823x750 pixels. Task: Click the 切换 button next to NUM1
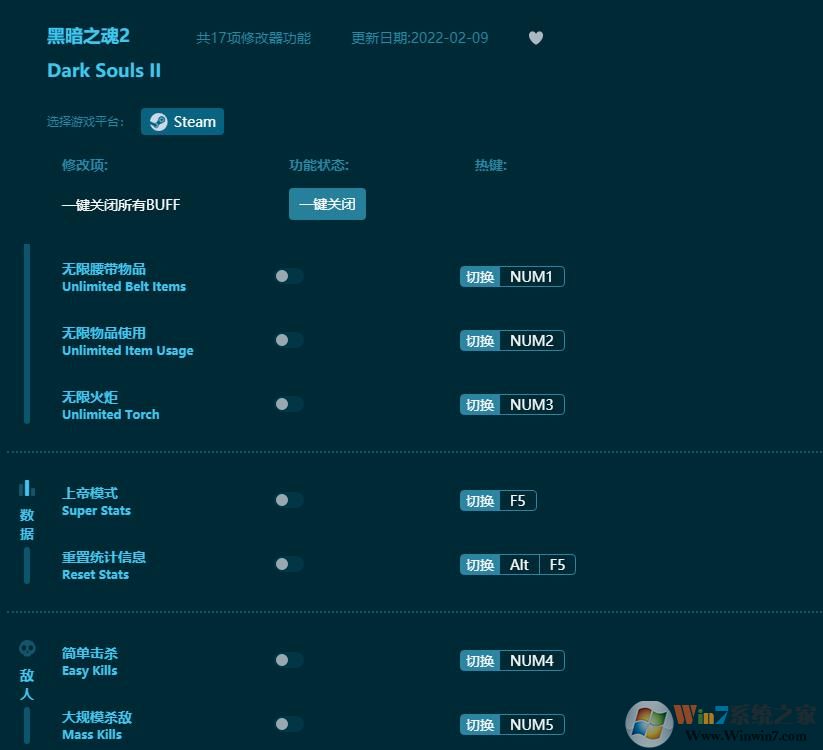pyautogui.click(x=480, y=276)
